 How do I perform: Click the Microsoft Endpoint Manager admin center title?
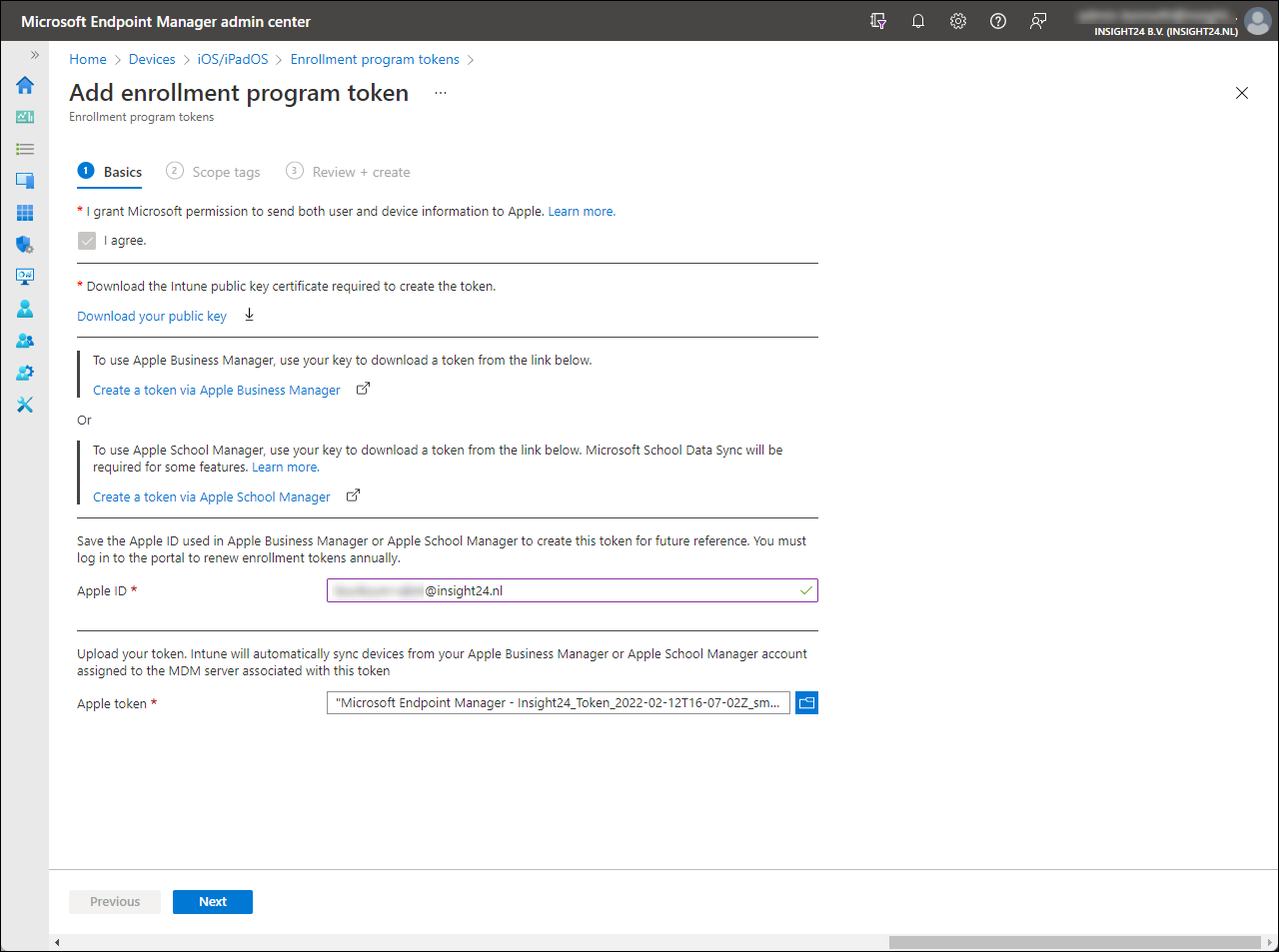(166, 21)
